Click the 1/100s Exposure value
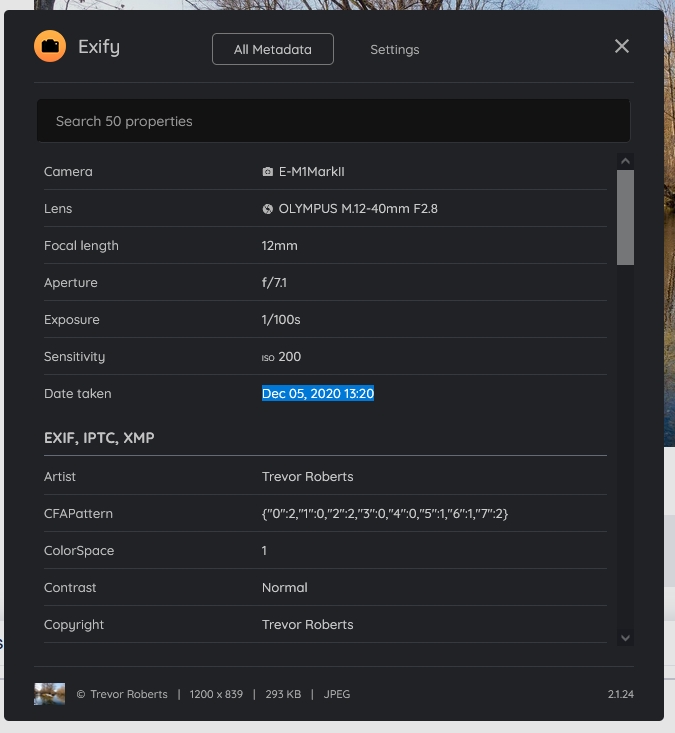 (281, 320)
